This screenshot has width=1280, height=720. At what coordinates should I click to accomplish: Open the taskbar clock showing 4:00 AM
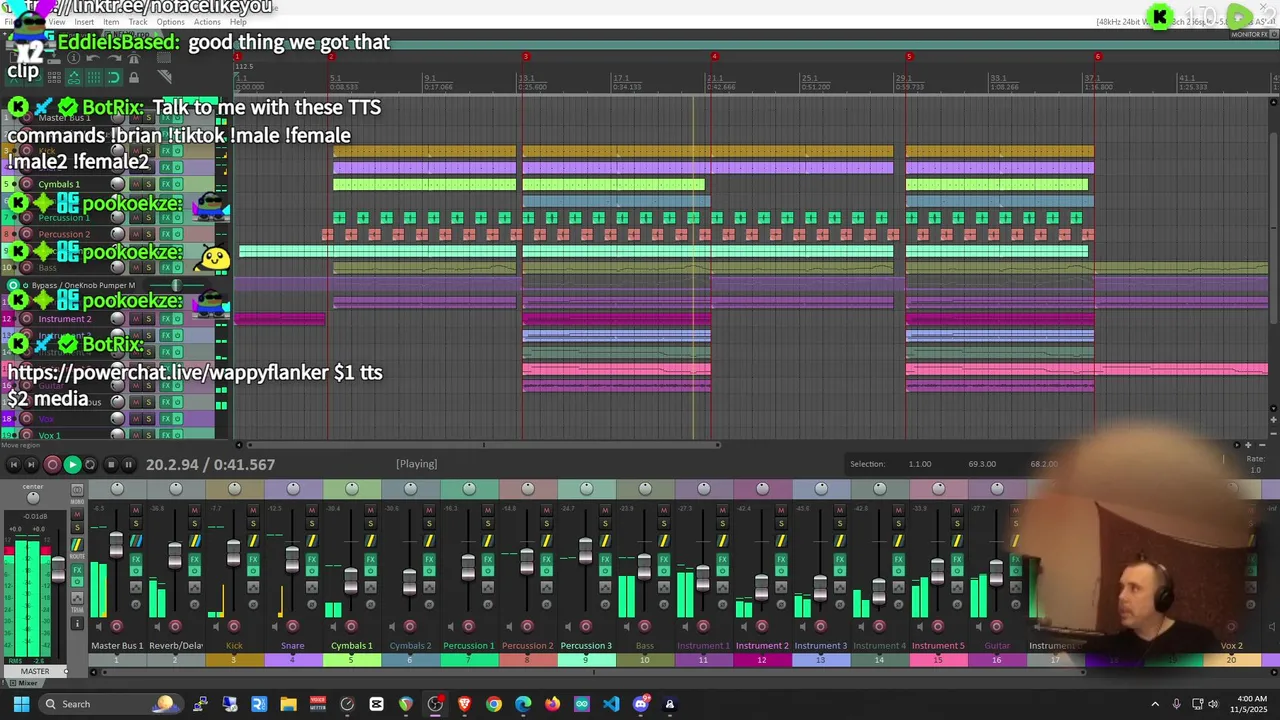tap(1251, 704)
